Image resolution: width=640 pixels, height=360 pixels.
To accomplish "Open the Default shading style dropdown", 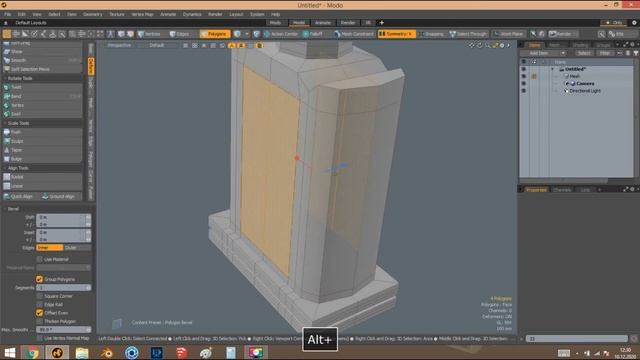I will 157,45.
